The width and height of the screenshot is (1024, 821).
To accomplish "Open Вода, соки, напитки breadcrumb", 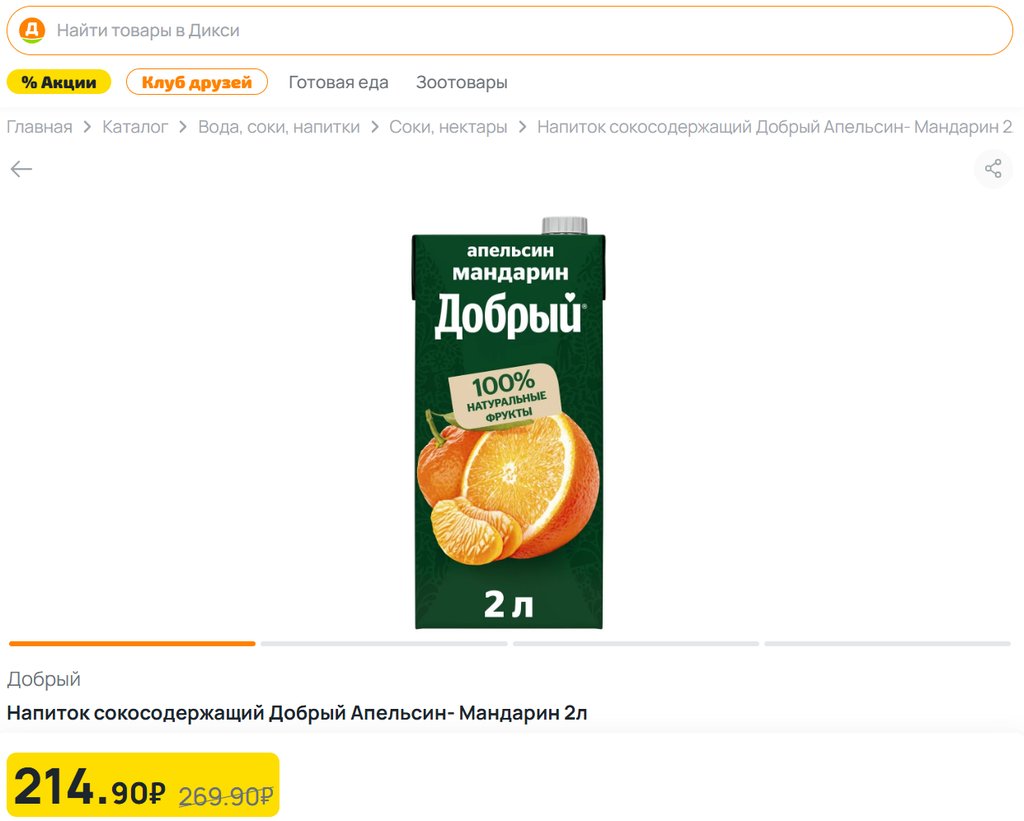I will point(279,127).
